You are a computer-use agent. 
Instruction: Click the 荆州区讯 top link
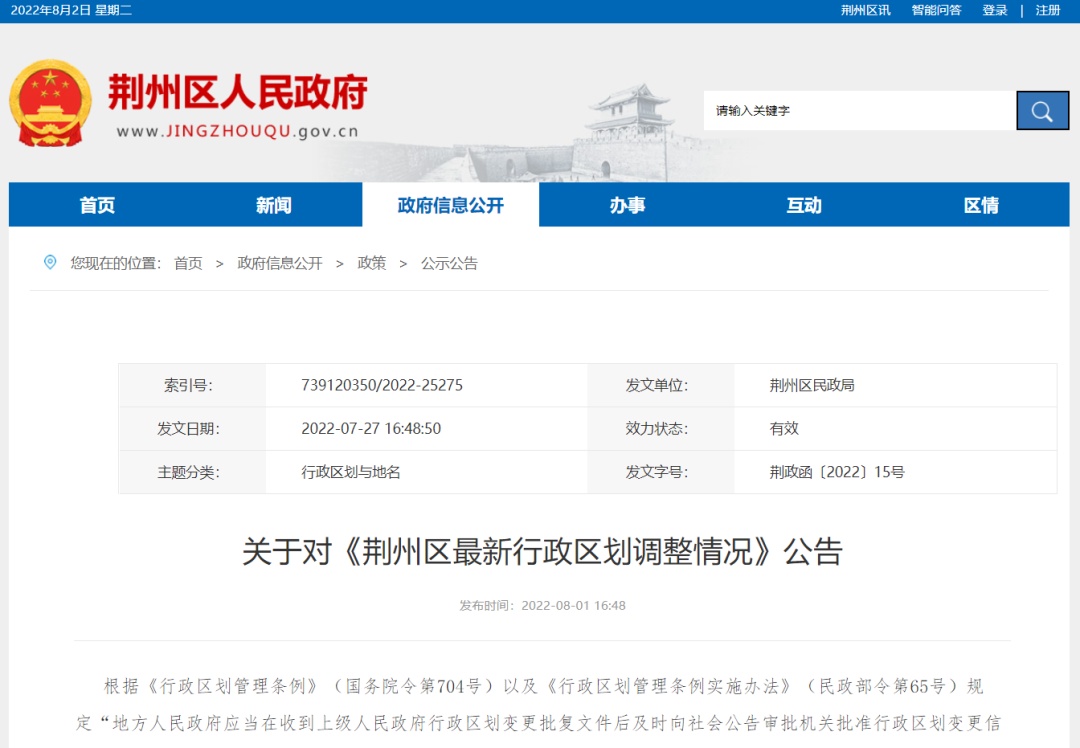coord(865,10)
